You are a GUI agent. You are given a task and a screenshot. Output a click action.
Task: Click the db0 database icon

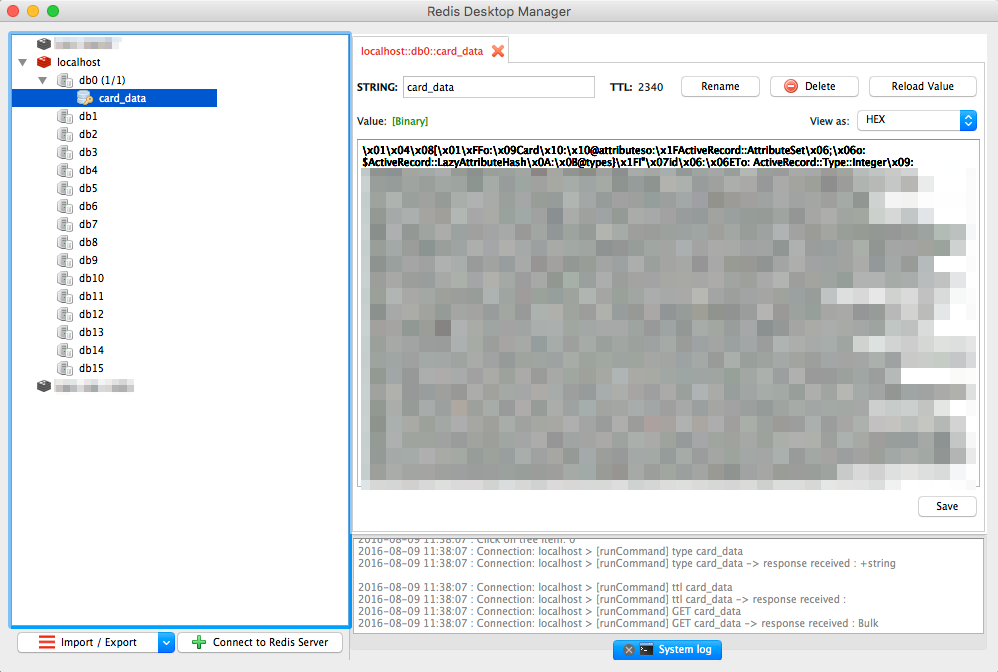coord(65,80)
